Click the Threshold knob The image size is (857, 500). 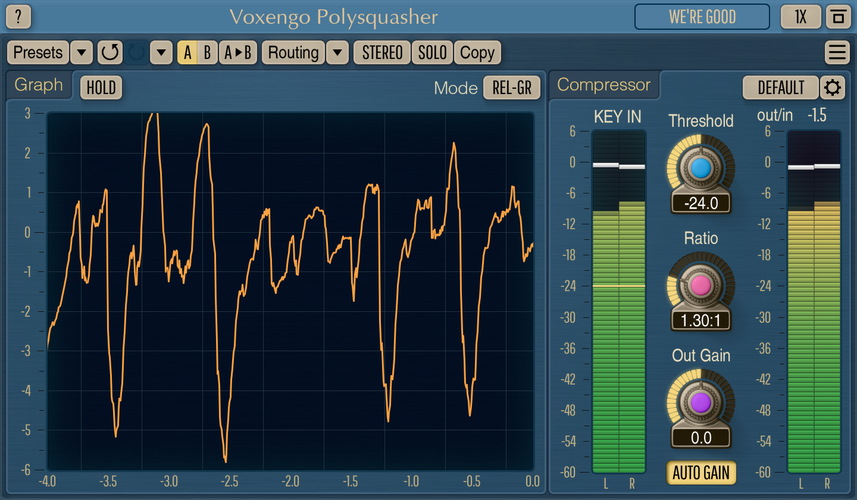pos(701,168)
